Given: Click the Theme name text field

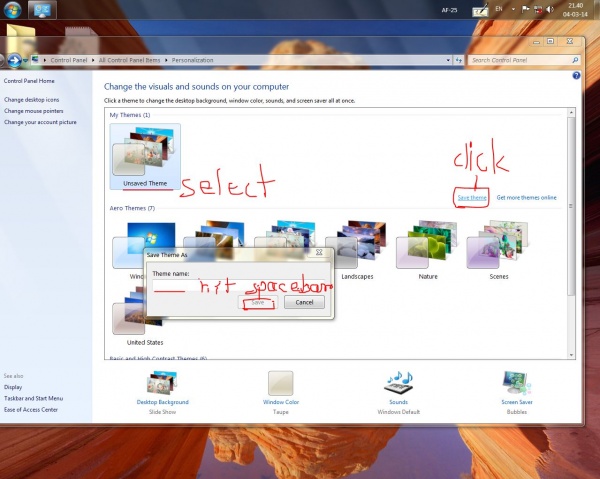Looking at the screenshot, I should pos(239,286).
